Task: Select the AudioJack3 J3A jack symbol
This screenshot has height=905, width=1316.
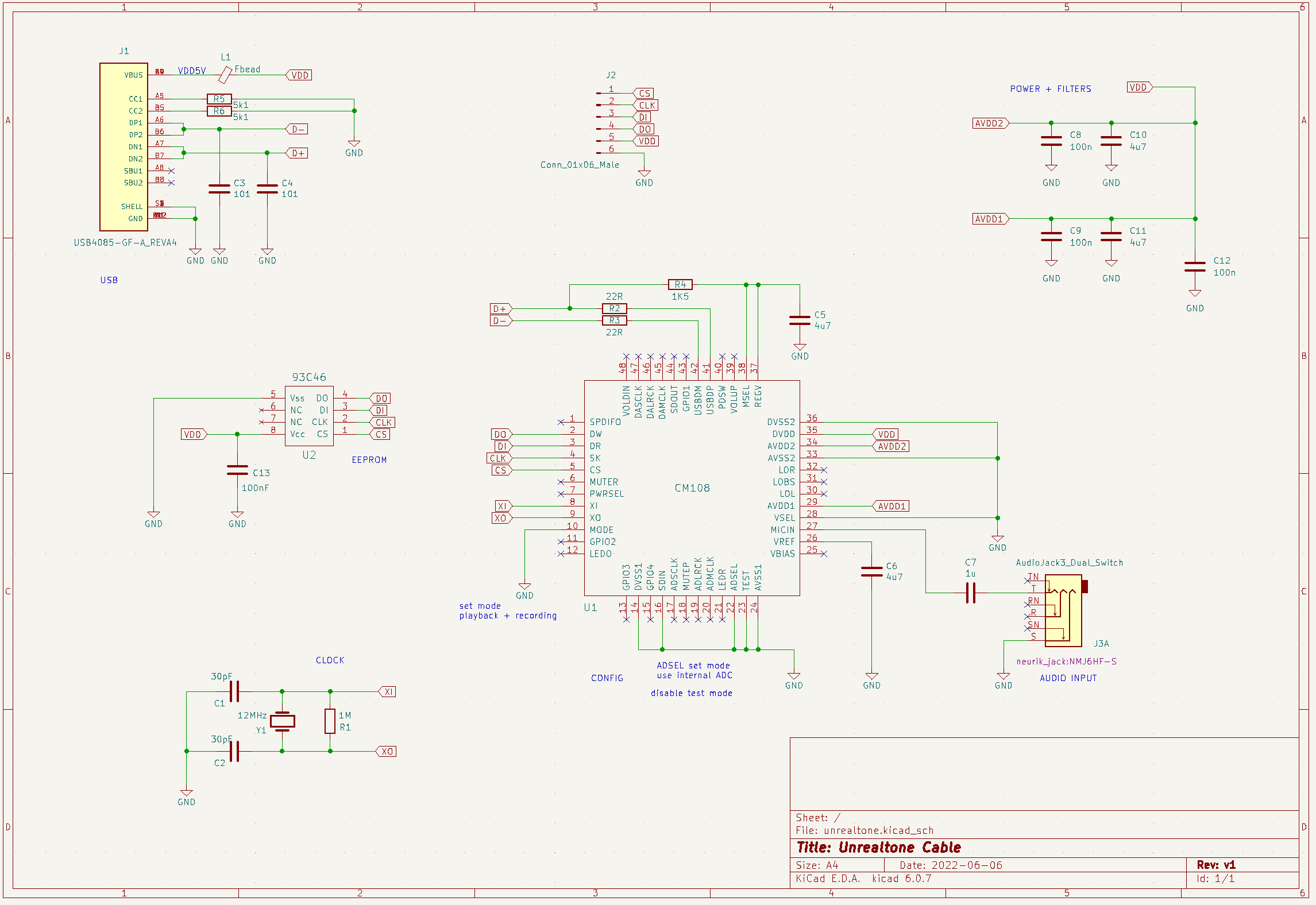Action: [1063, 610]
